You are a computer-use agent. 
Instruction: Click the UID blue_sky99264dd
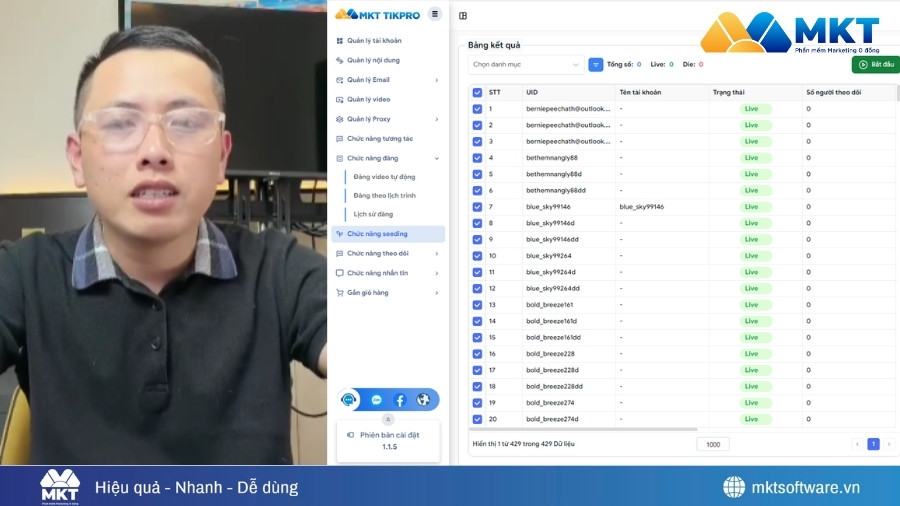[553, 289]
